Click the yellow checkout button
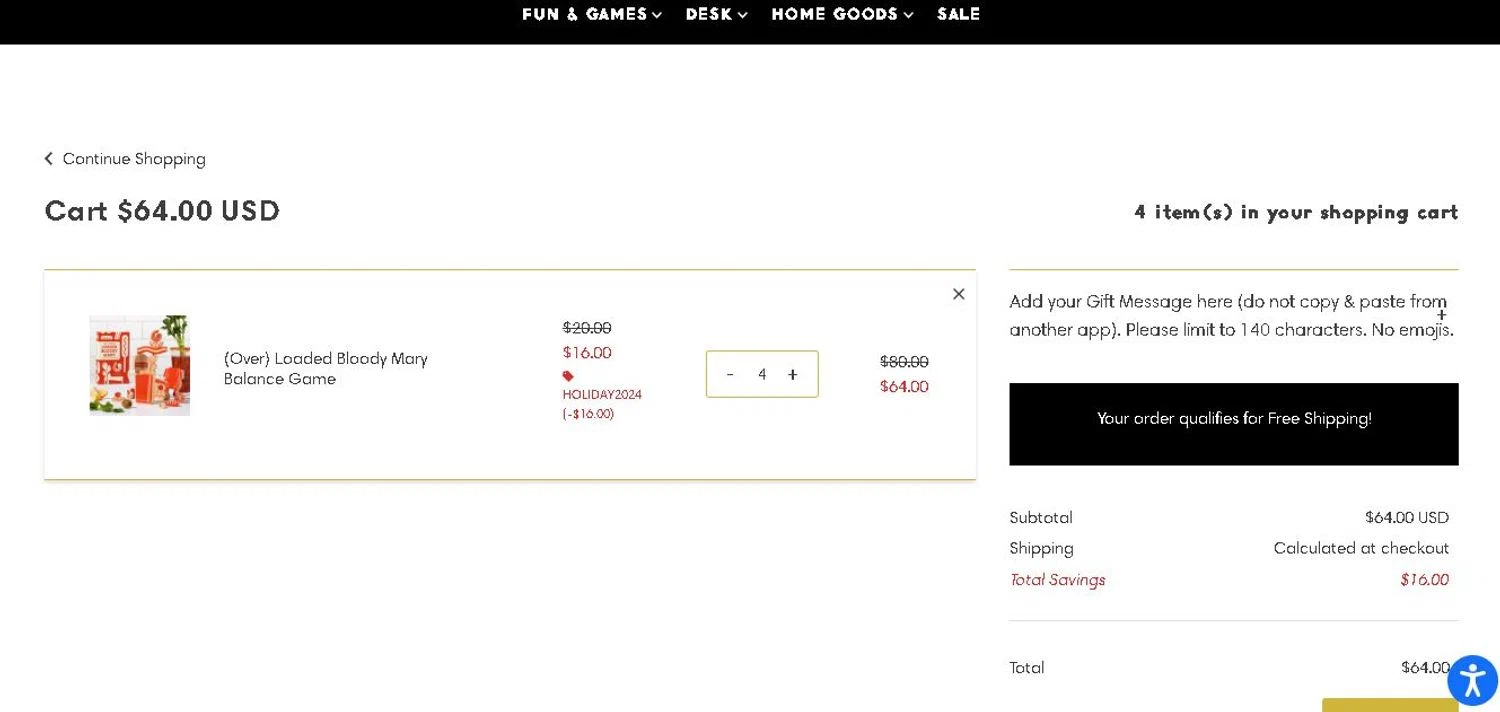 click(1389, 706)
